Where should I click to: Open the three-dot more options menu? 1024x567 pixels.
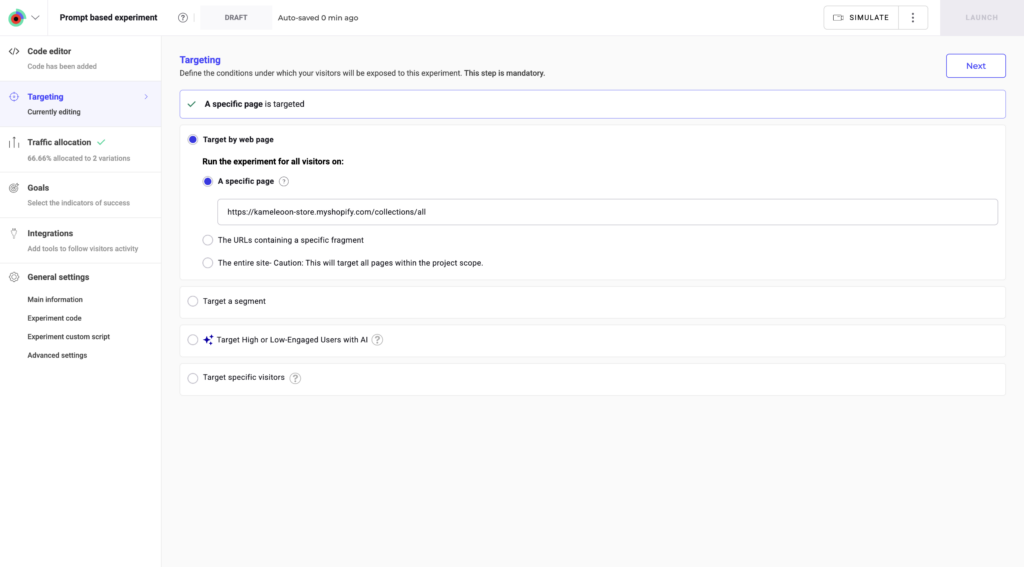(913, 18)
